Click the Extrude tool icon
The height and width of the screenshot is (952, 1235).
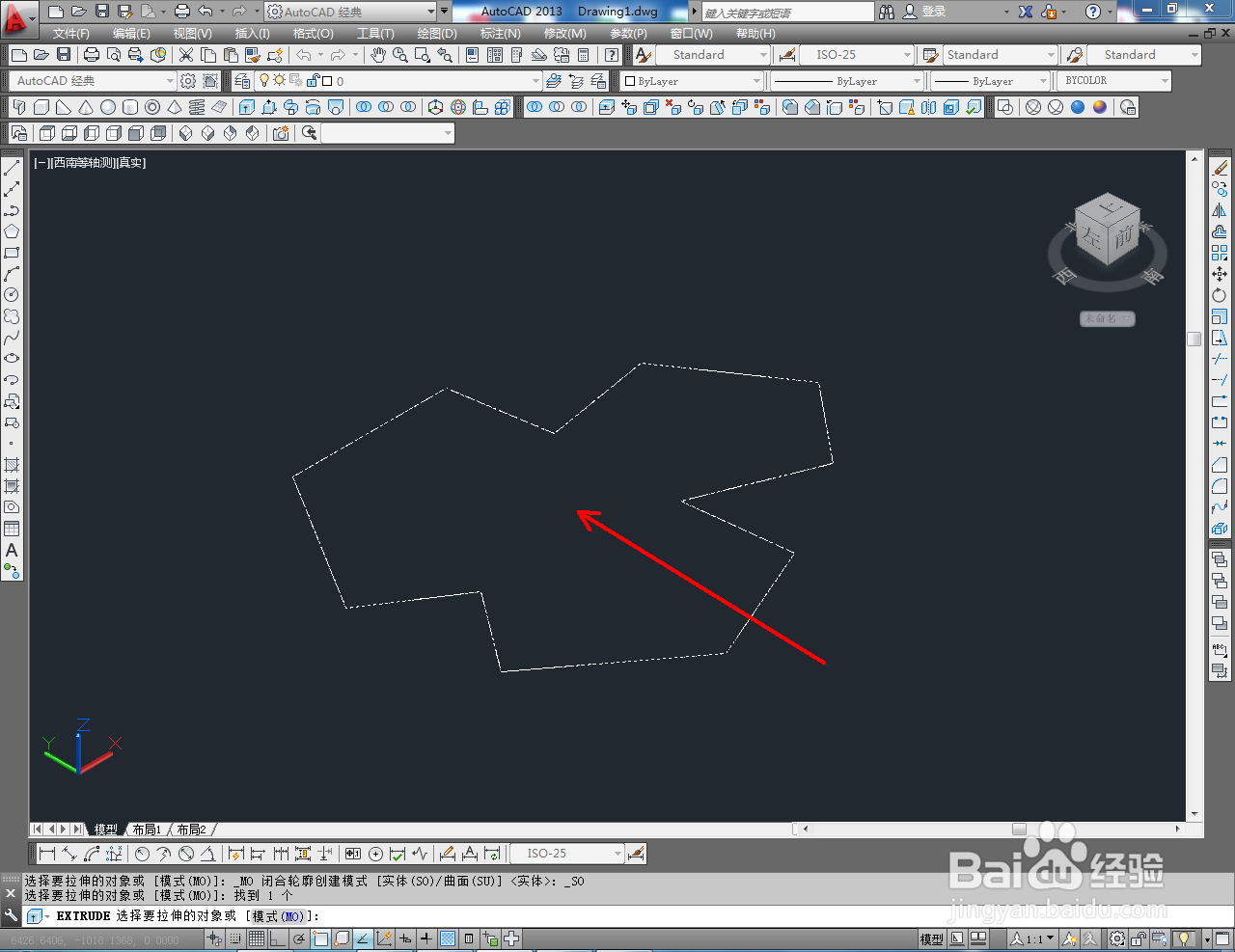[247, 107]
